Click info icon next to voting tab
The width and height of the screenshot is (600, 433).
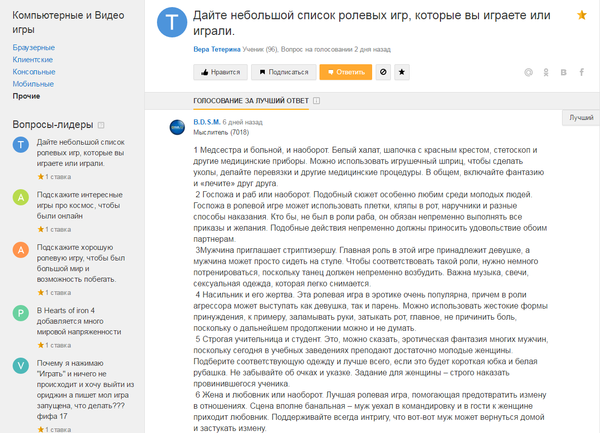pos(316,101)
